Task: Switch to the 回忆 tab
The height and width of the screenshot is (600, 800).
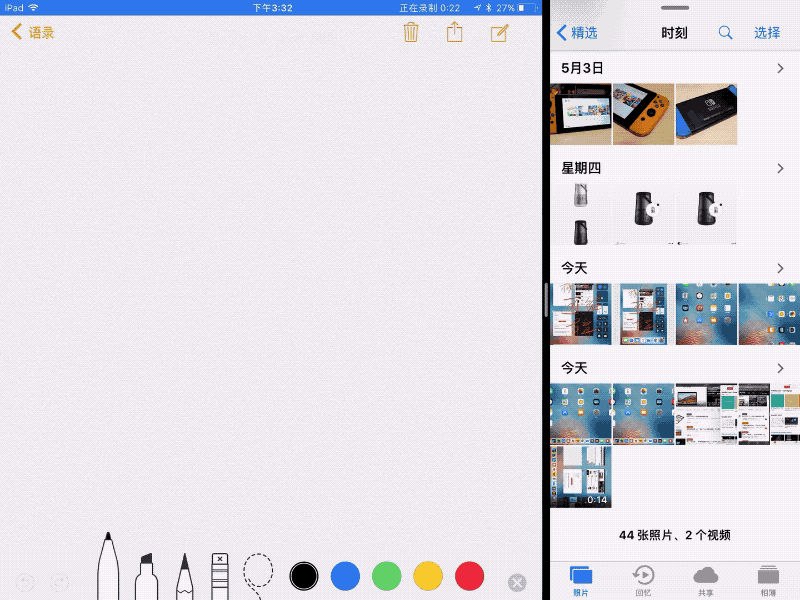Action: click(x=643, y=580)
